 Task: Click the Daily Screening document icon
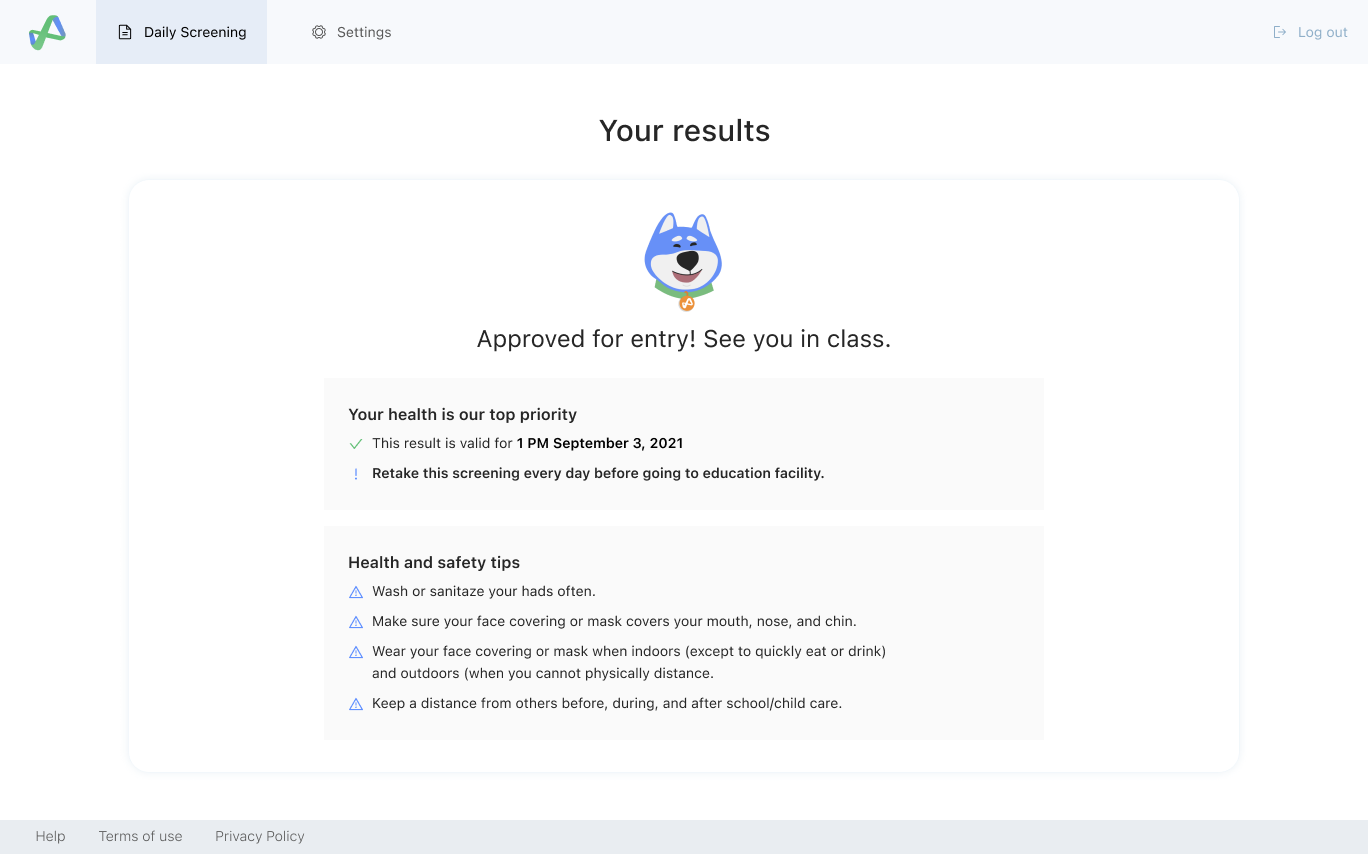125,32
